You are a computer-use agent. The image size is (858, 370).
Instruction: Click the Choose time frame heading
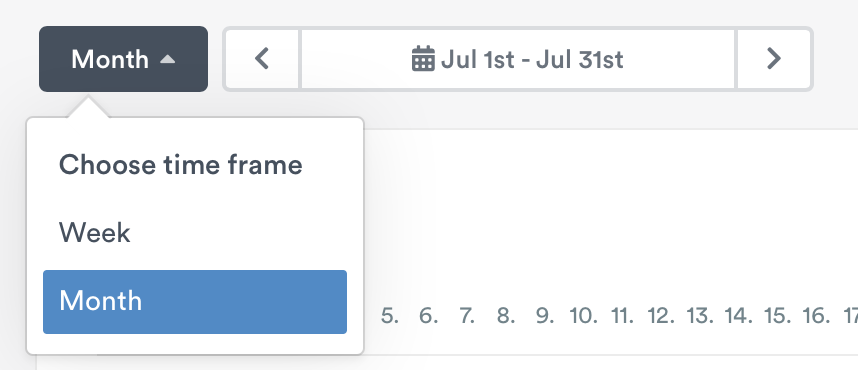pyautogui.click(x=181, y=165)
